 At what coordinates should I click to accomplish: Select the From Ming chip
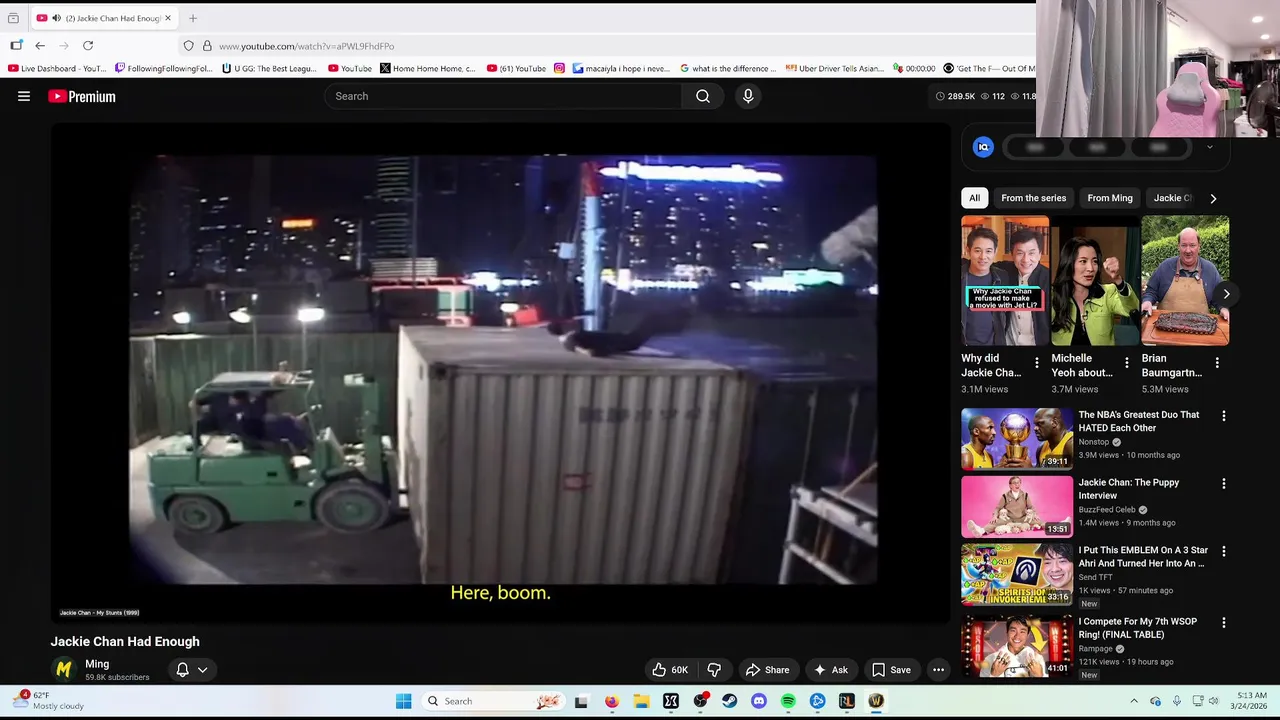(1110, 198)
